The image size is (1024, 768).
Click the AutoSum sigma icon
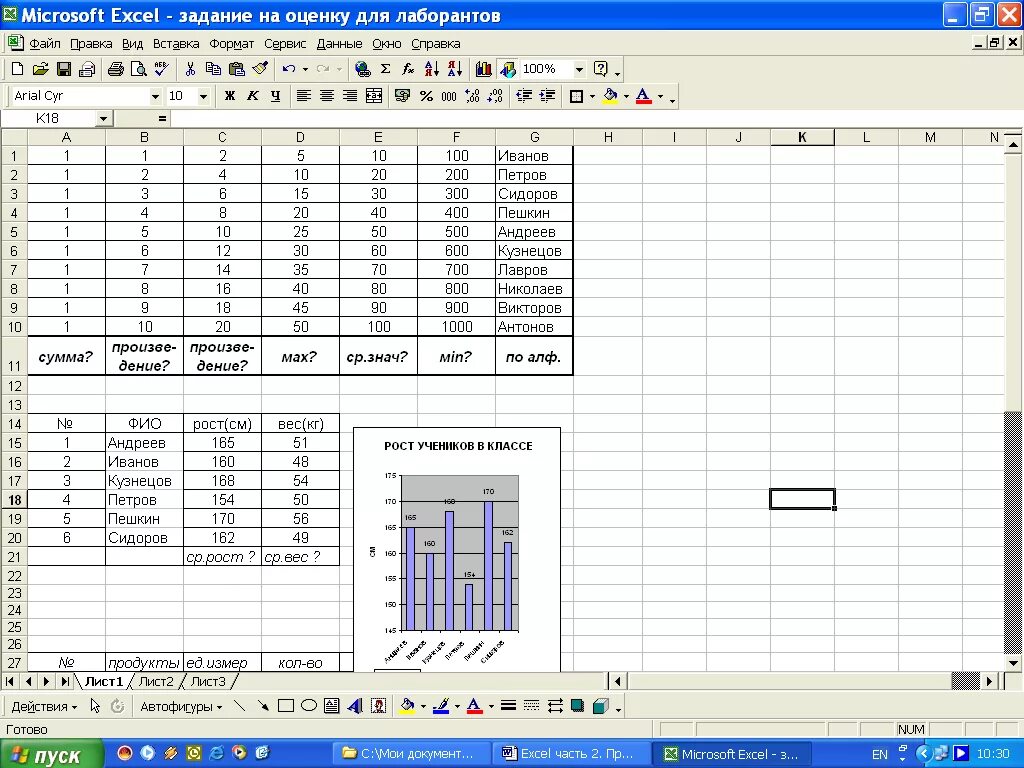point(385,69)
